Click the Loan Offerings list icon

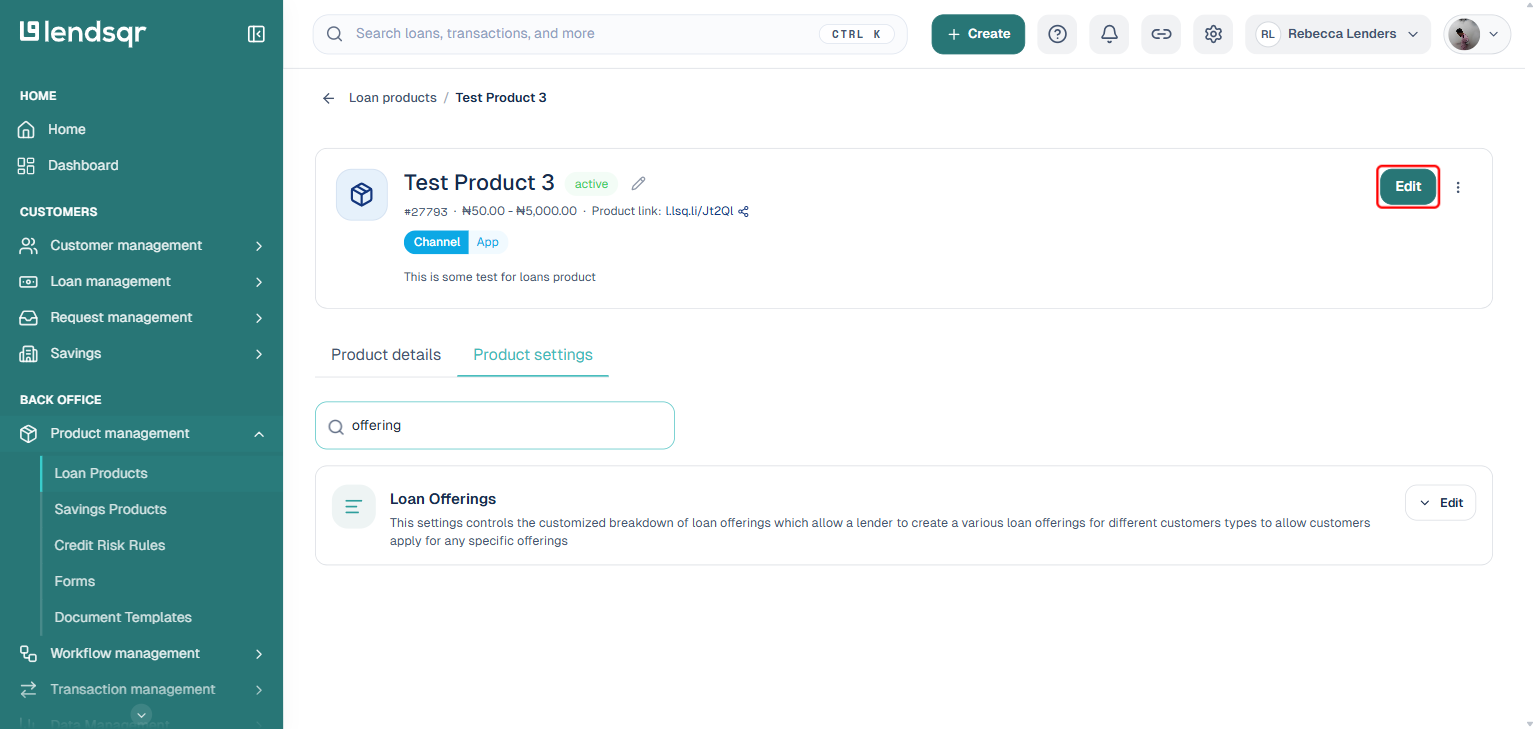coord(353,507)
